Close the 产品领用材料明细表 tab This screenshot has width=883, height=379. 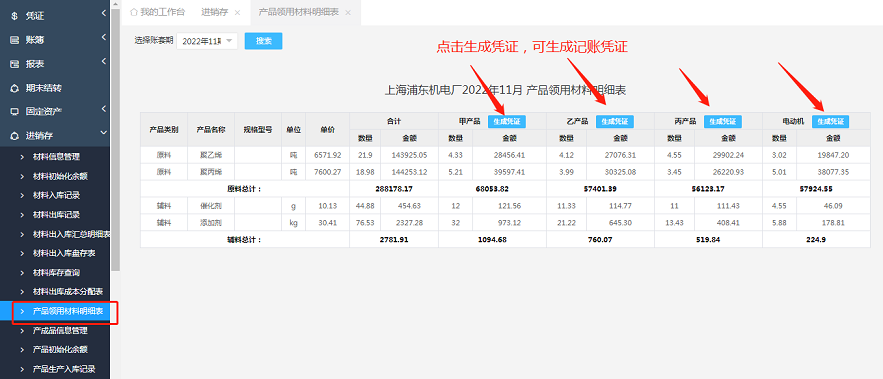[x=348, y=12]
